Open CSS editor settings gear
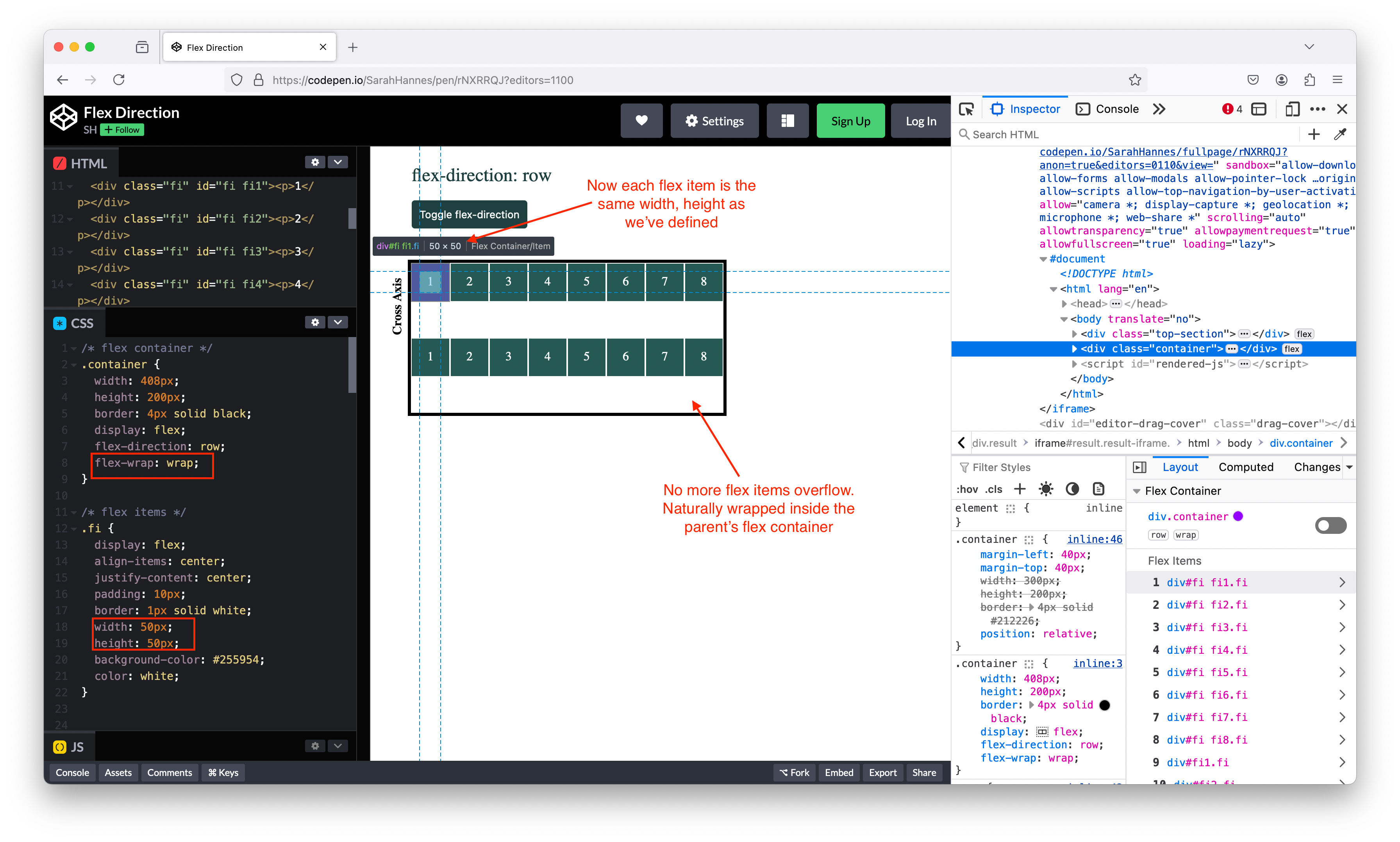The width and height of the screenshot is (1400, 842). (315, 322)
